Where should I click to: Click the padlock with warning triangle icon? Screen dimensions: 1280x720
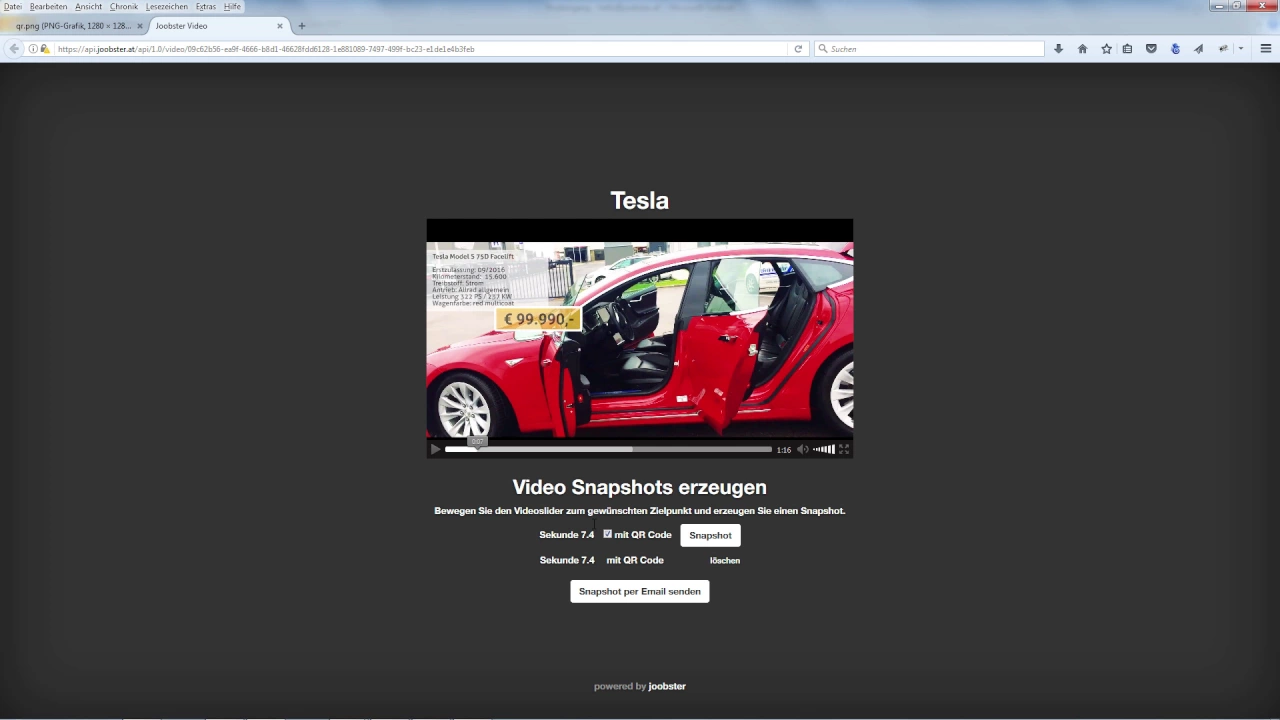pyautogui.click(x=44, y=49)
